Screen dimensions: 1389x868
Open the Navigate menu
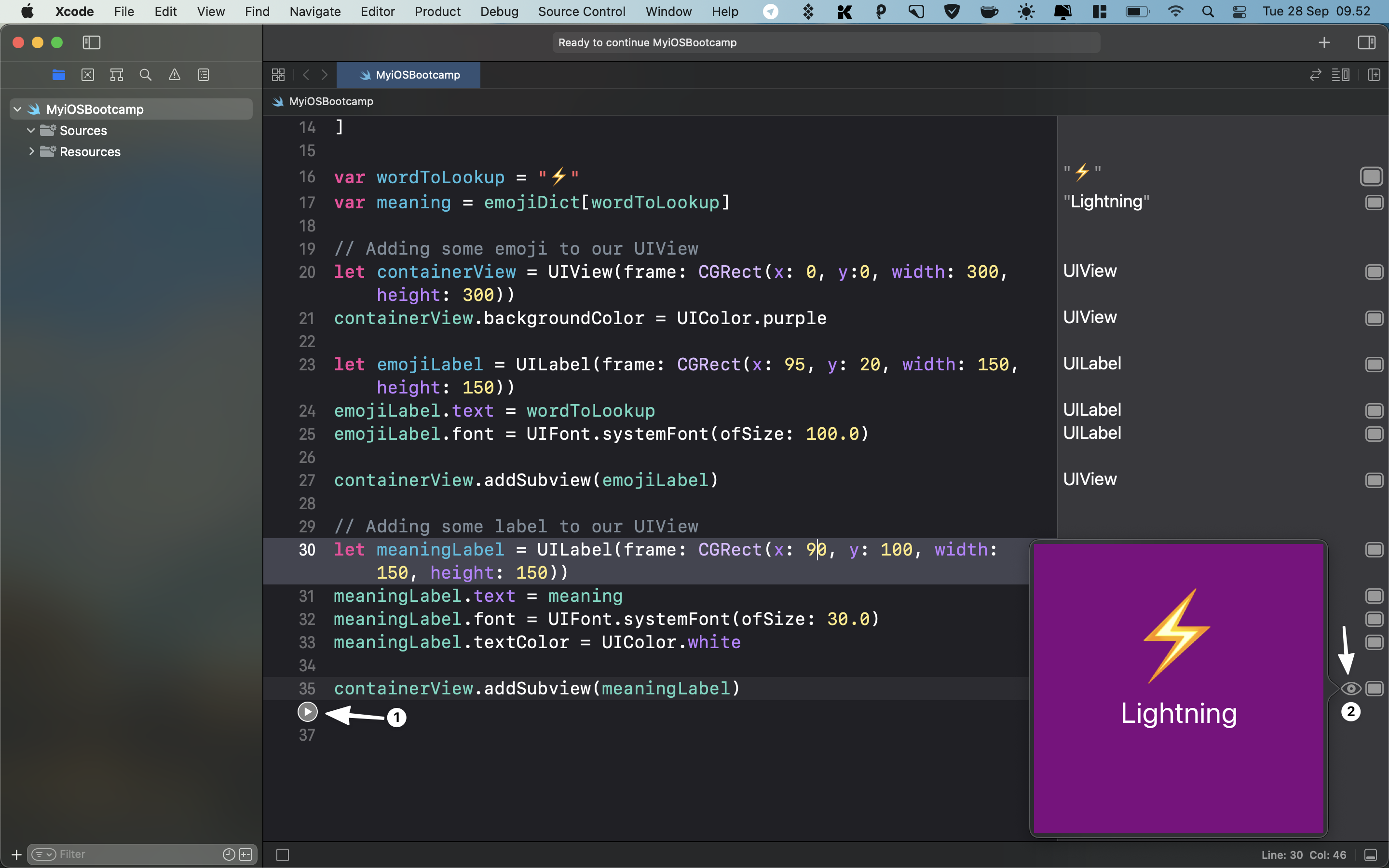315,12
